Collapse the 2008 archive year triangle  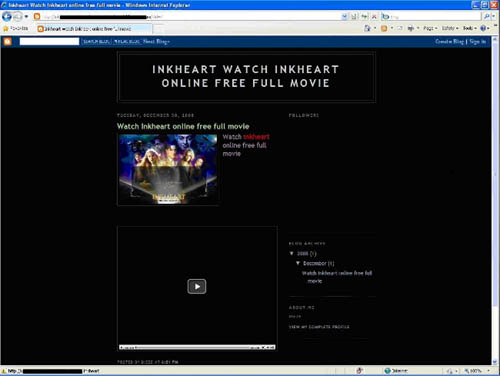pos(292,253)
